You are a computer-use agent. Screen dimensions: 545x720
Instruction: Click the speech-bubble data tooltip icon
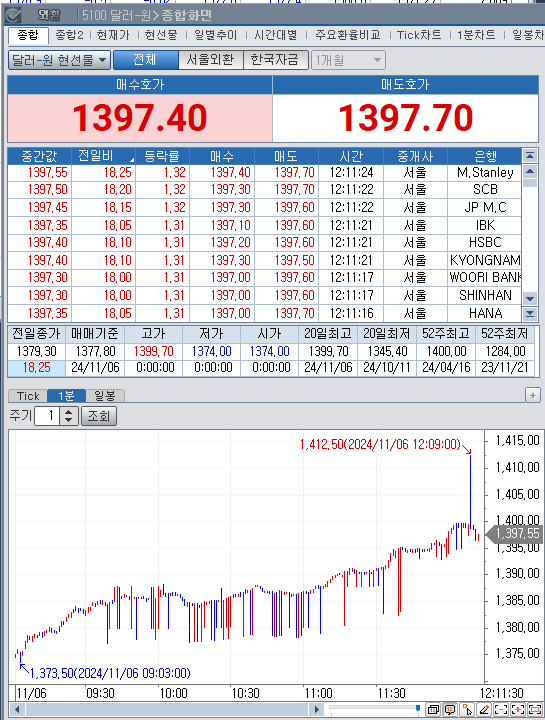(450, 709)
